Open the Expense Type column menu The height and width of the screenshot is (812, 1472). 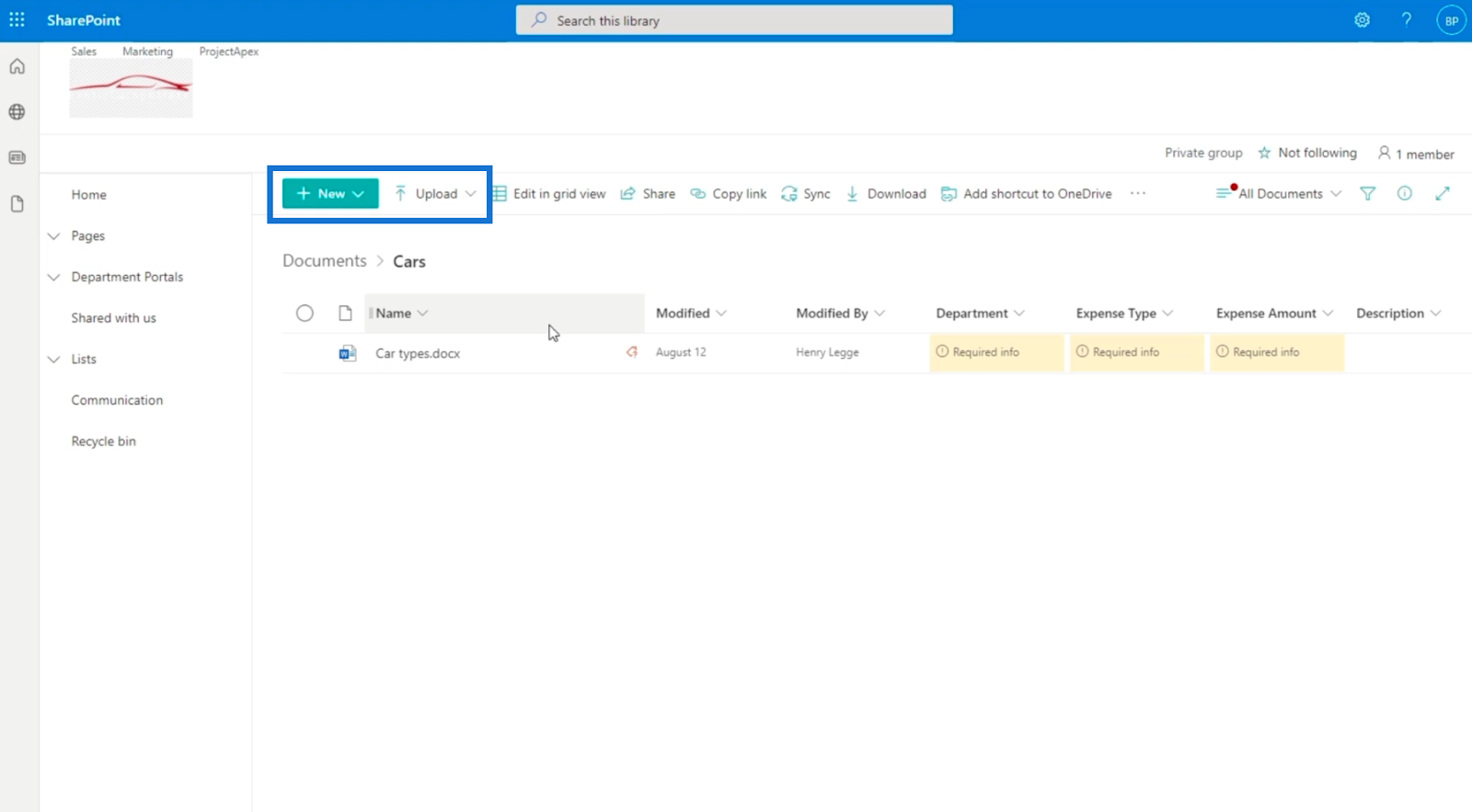coord(1124,313)
